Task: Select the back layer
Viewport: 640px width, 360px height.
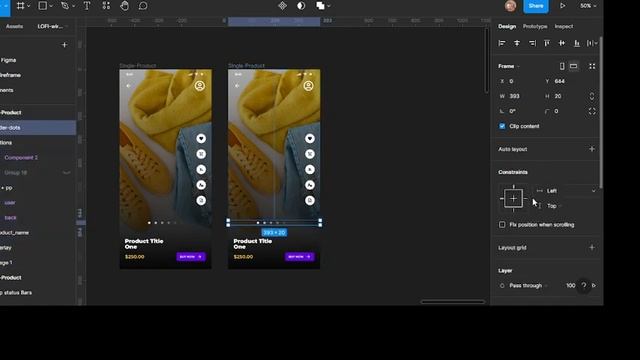Action: (x=11, y=218)
